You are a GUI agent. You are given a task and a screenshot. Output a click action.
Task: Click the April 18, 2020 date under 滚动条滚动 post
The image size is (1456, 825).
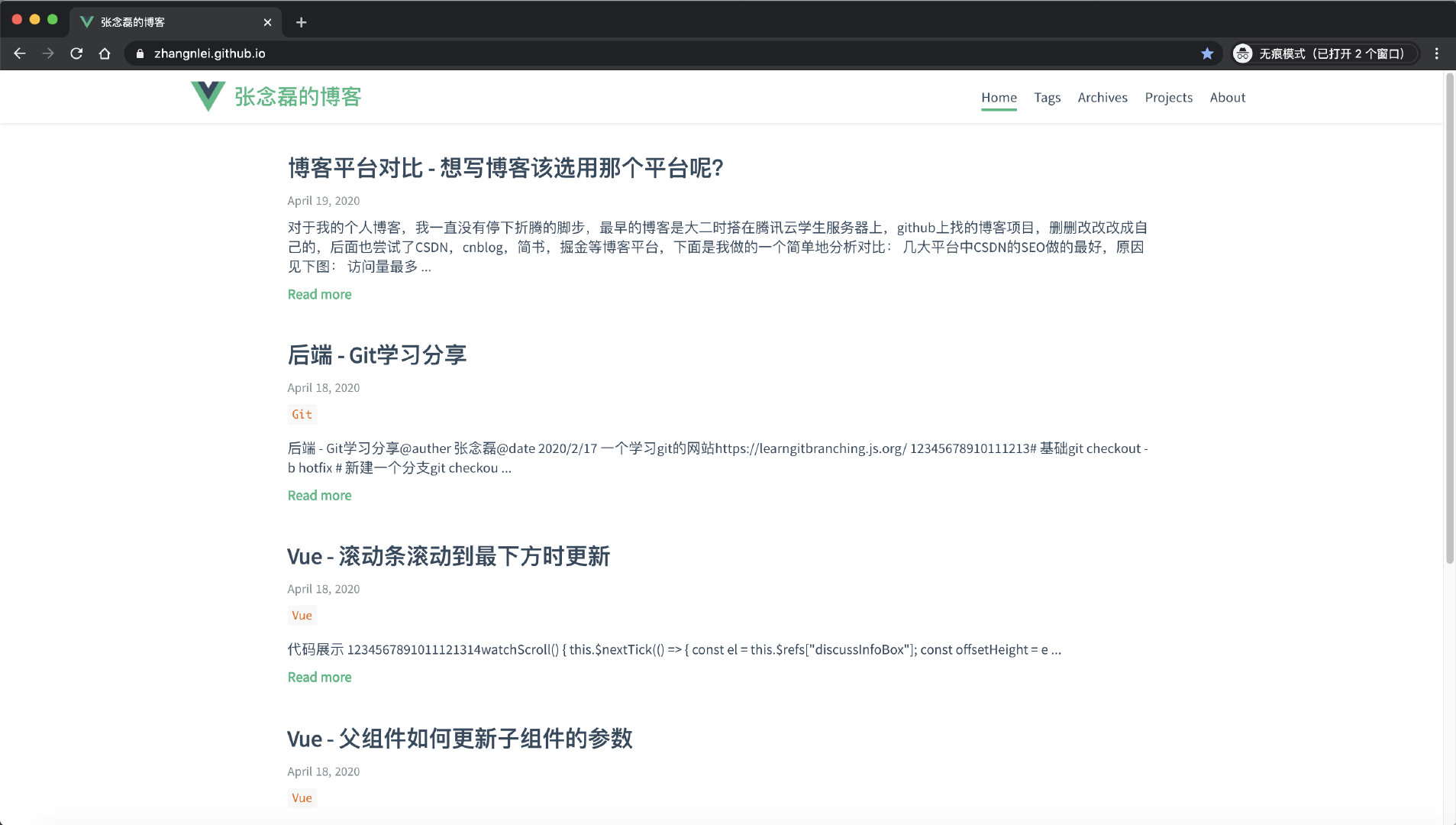(324, 589)
